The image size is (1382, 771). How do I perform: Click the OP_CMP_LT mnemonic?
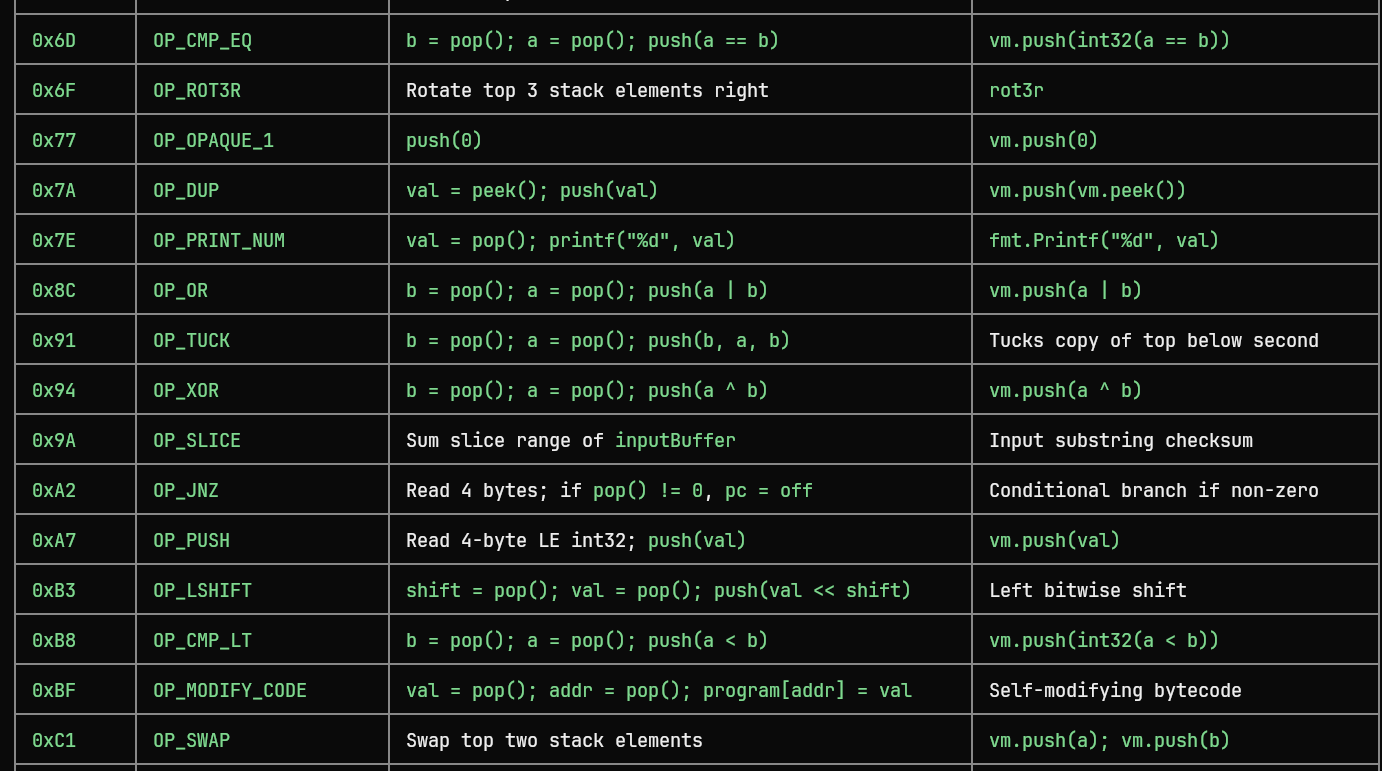[202, 641]
